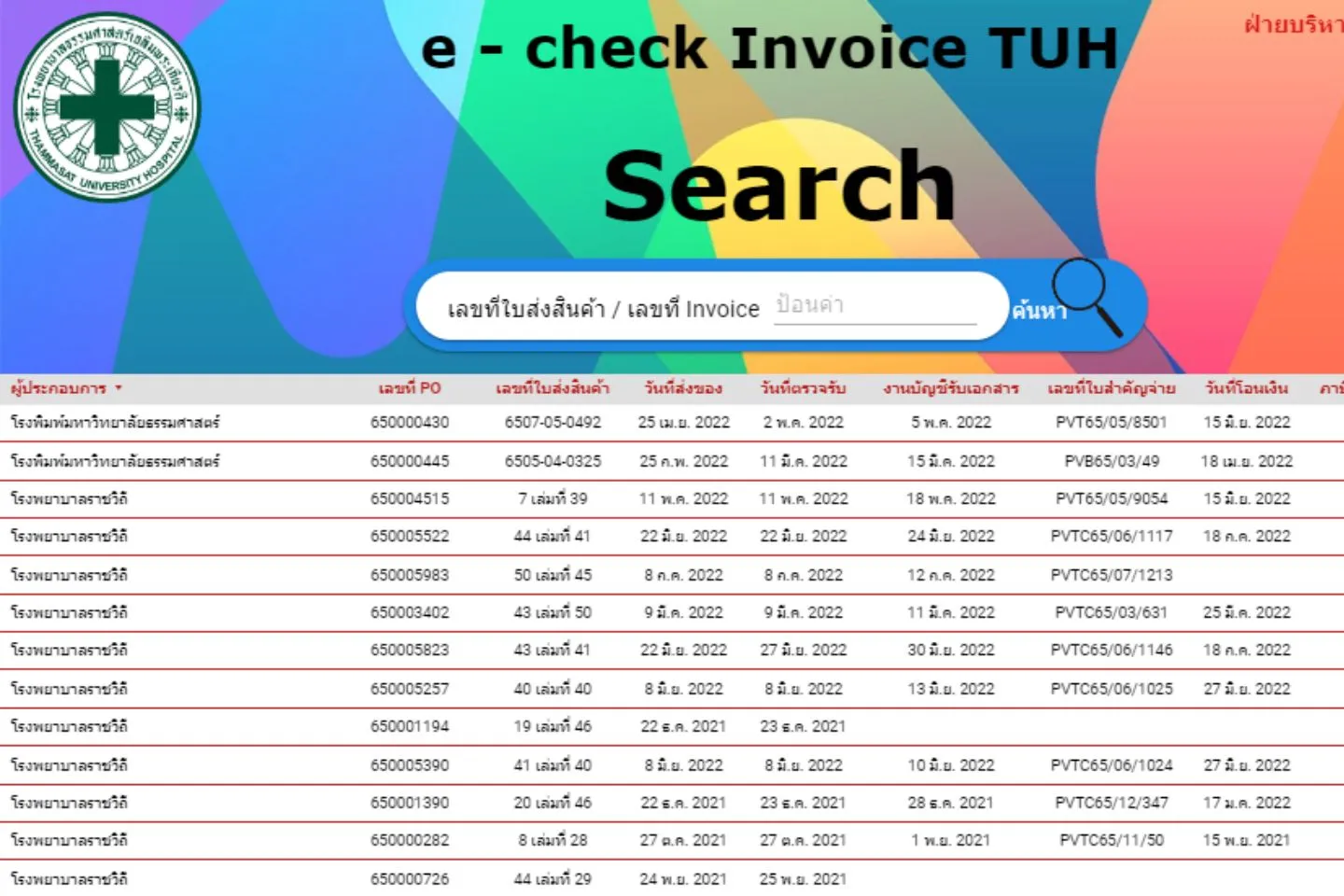
Task: Click payment voucher PVT65/05/9054
Action: (x=1111, y=498)
